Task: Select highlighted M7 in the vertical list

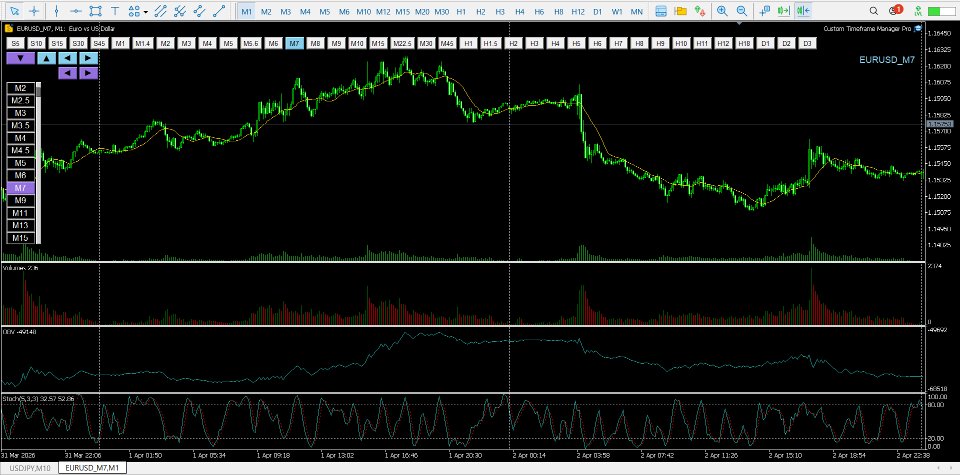Action: point(21,188)
